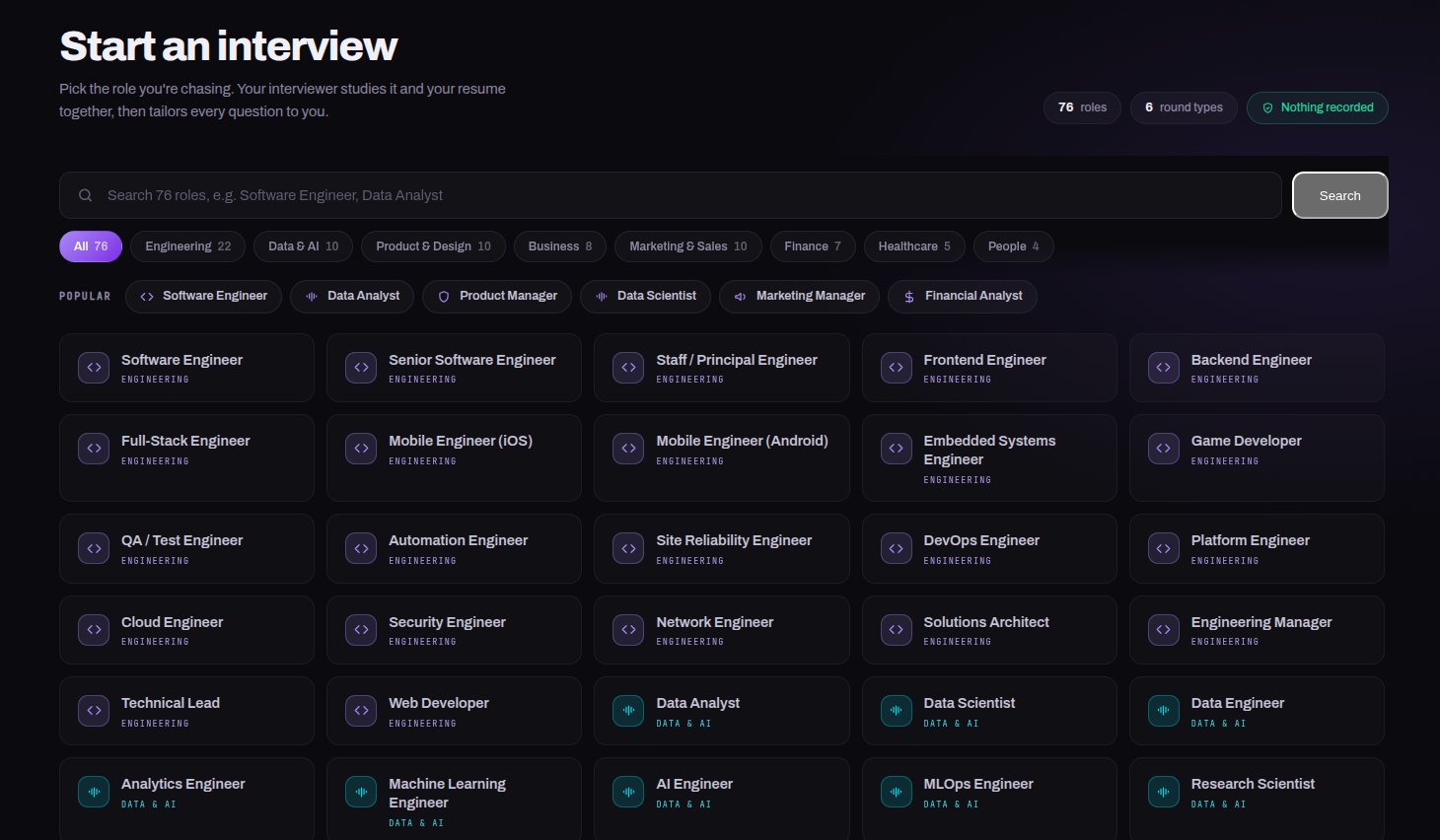The width and height of the screenshot is (1440, 840).
Task: Click the code icon on DevOps Engineer card
Action: tap(896, 549)
